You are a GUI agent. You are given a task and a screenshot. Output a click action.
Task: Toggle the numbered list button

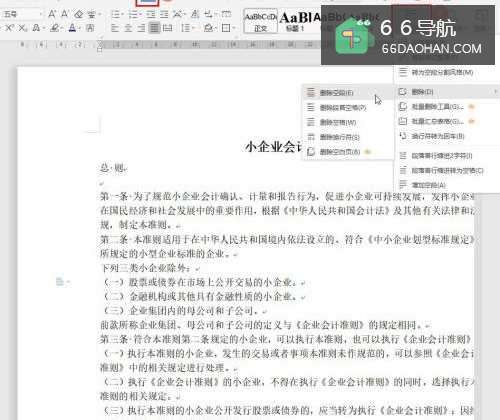(135, 14)
